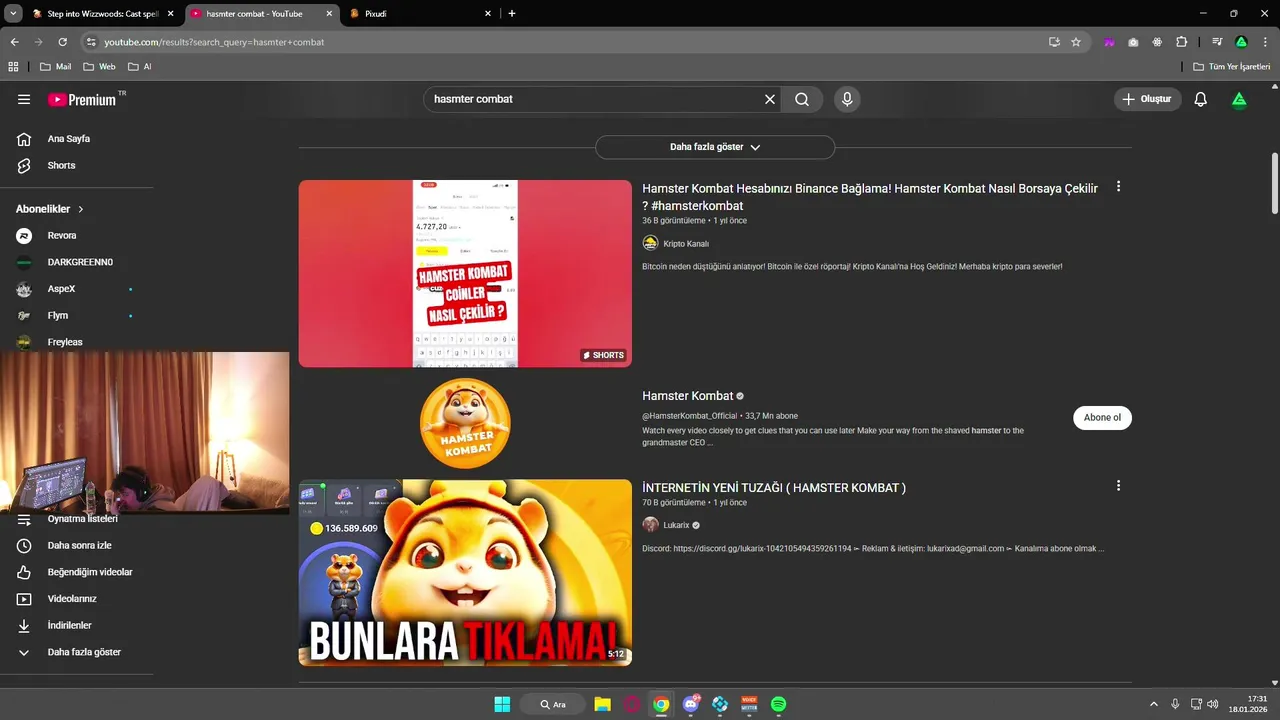
Task: Open the Hamster Kombat channel logo
Action: pyautogui.click(x=465, y=423)
